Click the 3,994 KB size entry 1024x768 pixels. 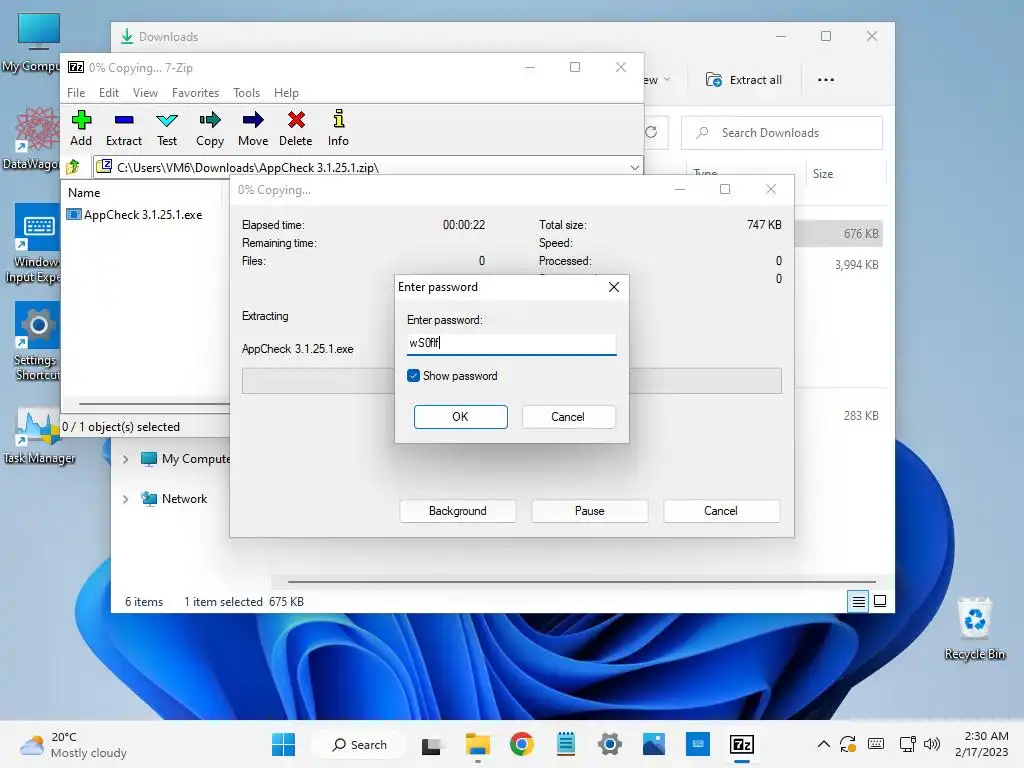pos(856,264)
